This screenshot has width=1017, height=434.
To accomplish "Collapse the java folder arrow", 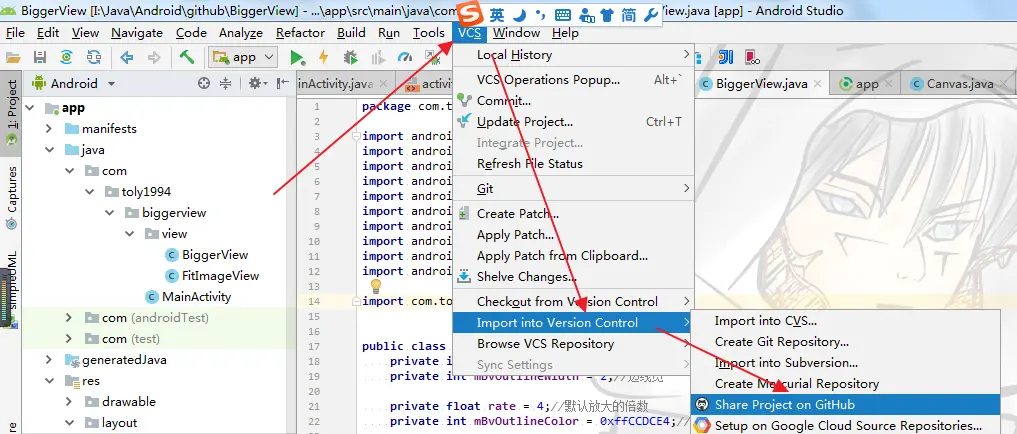I will [49, 150].
